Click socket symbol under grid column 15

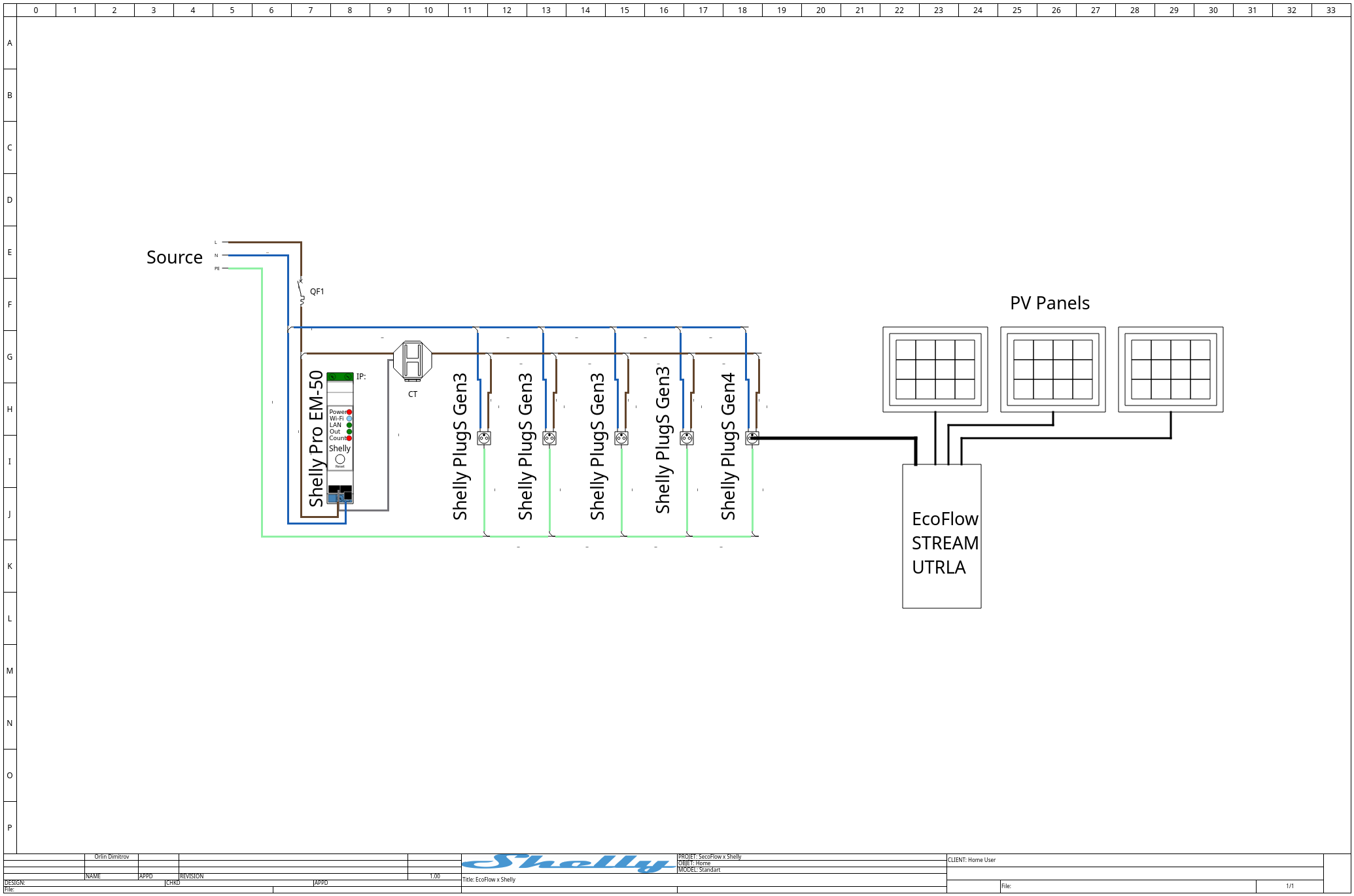(621, 438)
